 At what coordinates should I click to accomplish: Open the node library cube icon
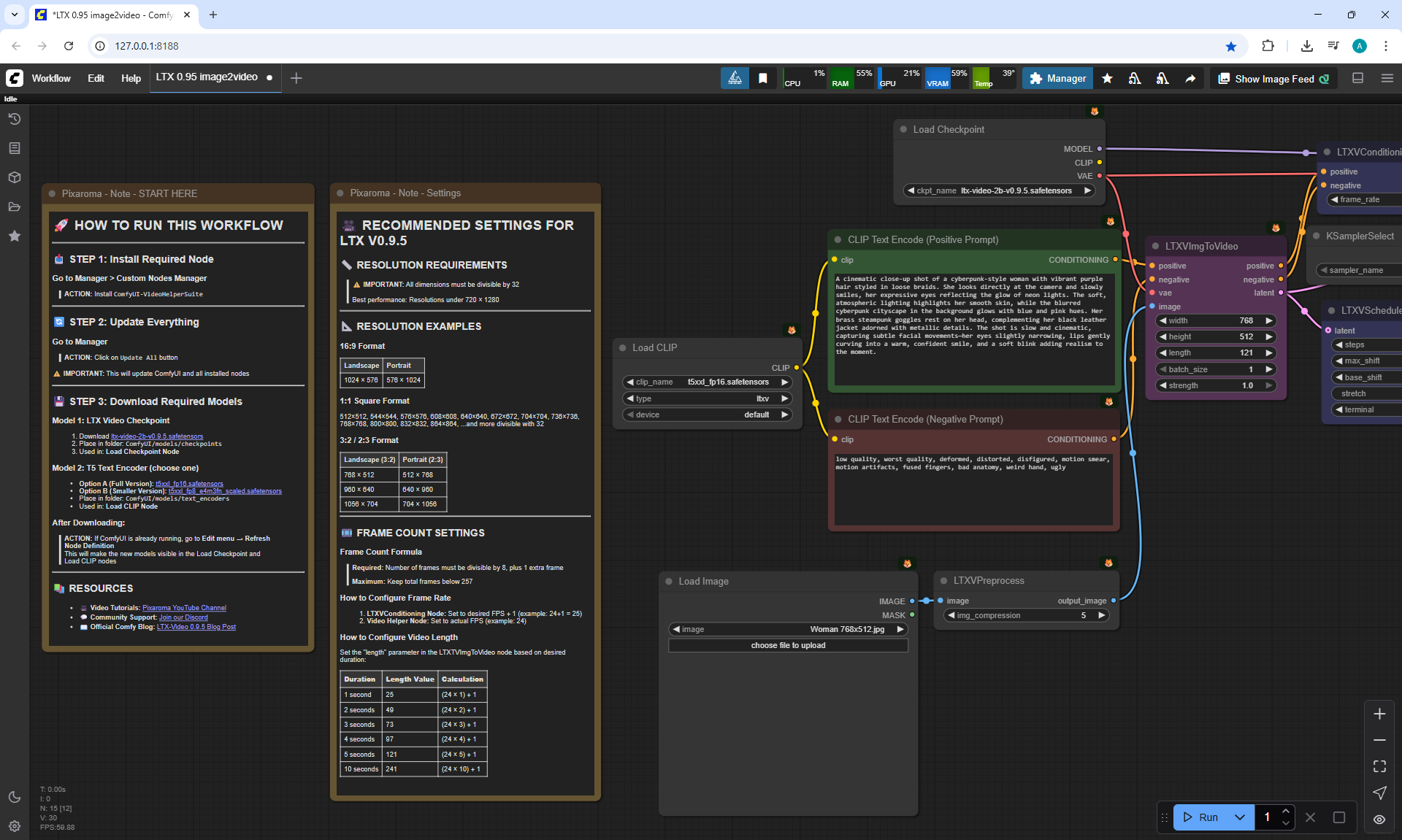pos(14,177)
